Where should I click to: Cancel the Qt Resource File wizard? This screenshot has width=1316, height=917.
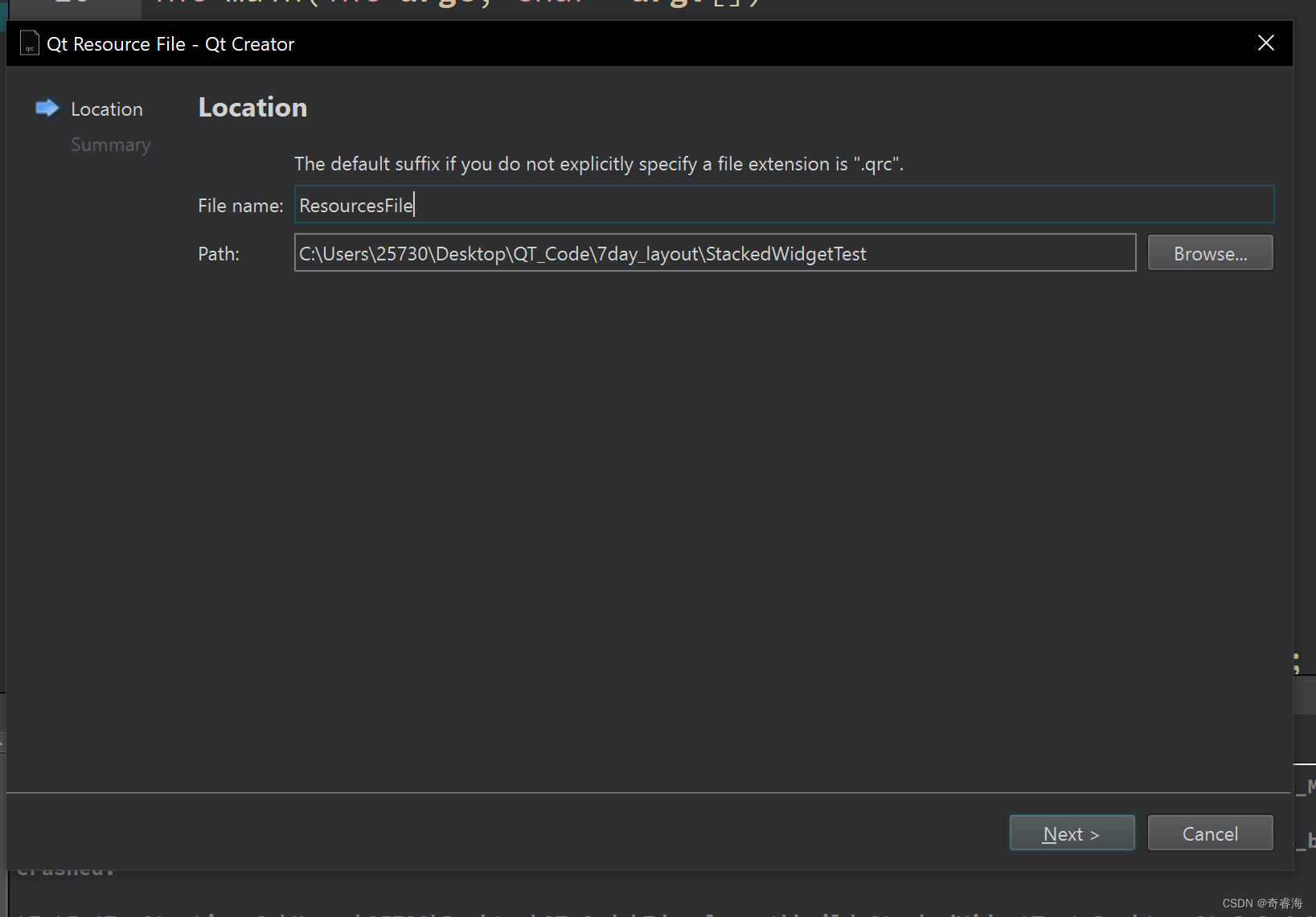coord(1210,833)
